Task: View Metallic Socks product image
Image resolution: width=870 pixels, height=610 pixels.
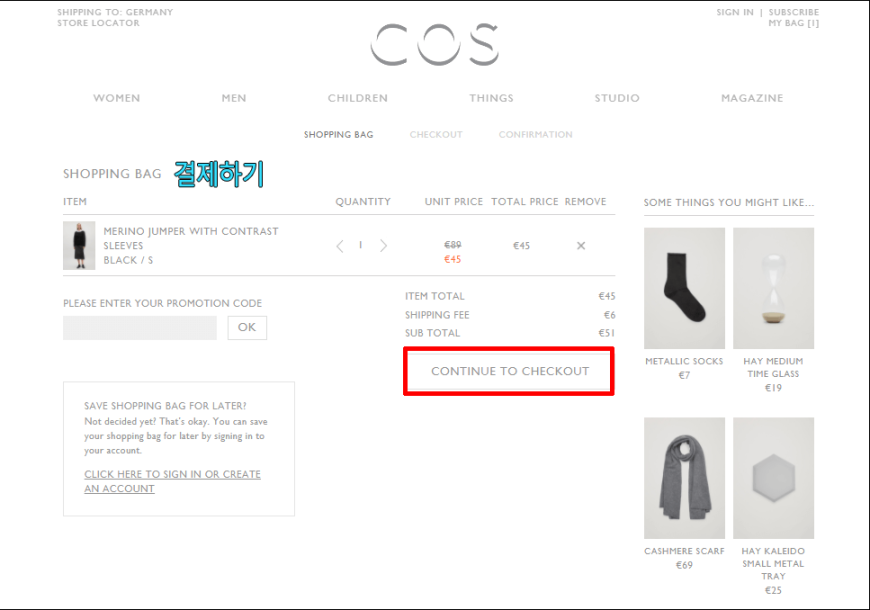Action: (684, 288)
